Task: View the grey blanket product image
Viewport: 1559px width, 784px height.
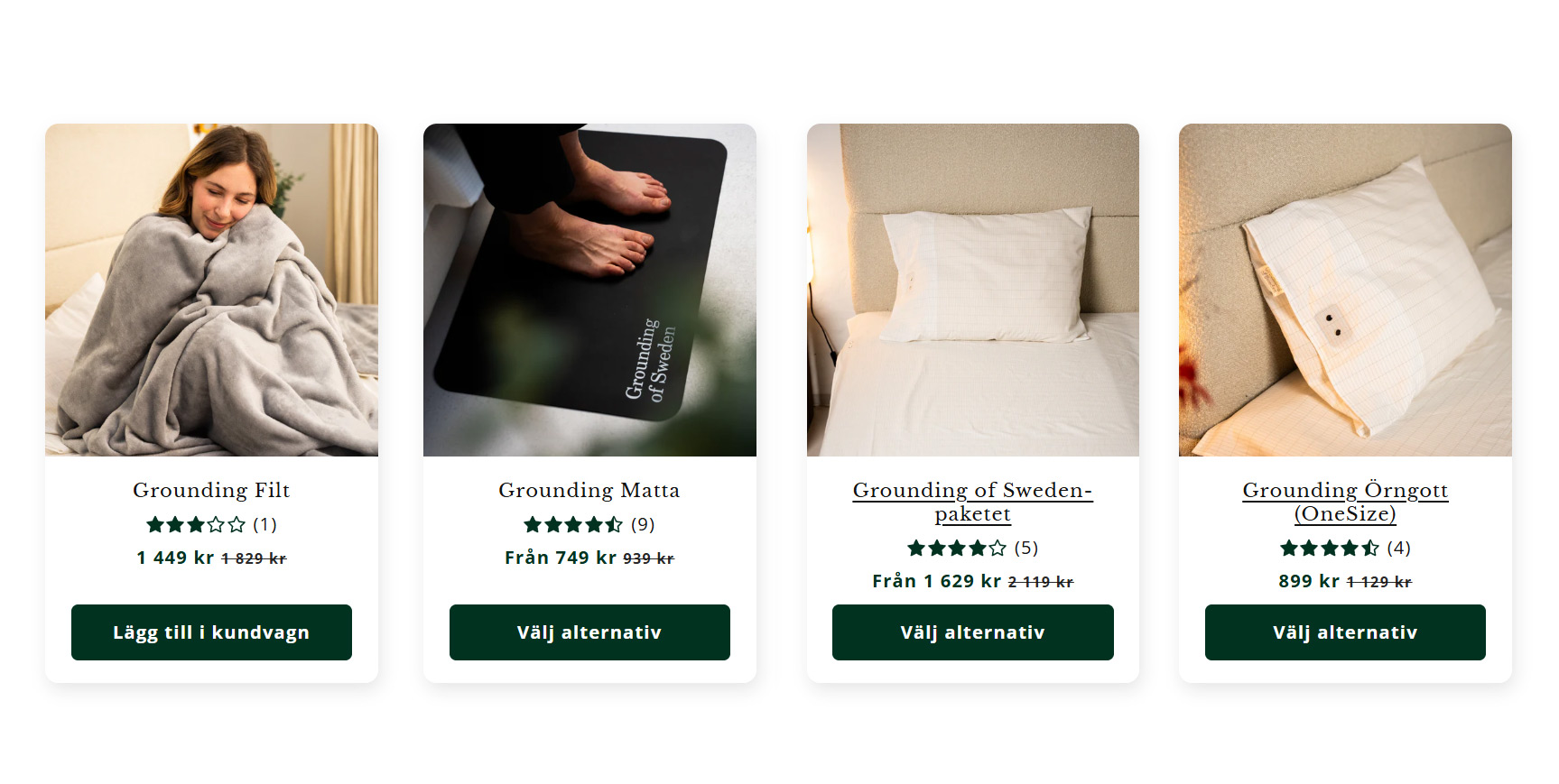Action: pyautogui.click(x=211, y=290)
